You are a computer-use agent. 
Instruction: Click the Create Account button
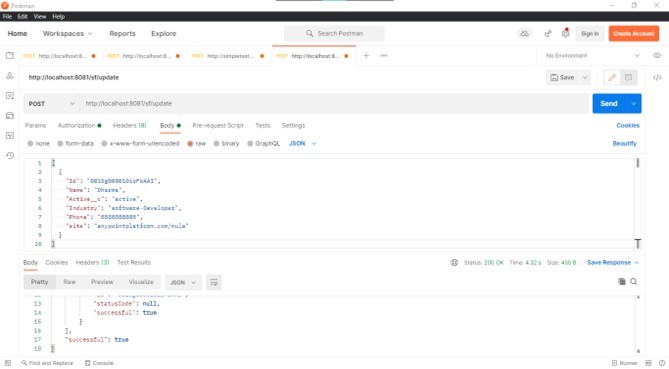634,33
